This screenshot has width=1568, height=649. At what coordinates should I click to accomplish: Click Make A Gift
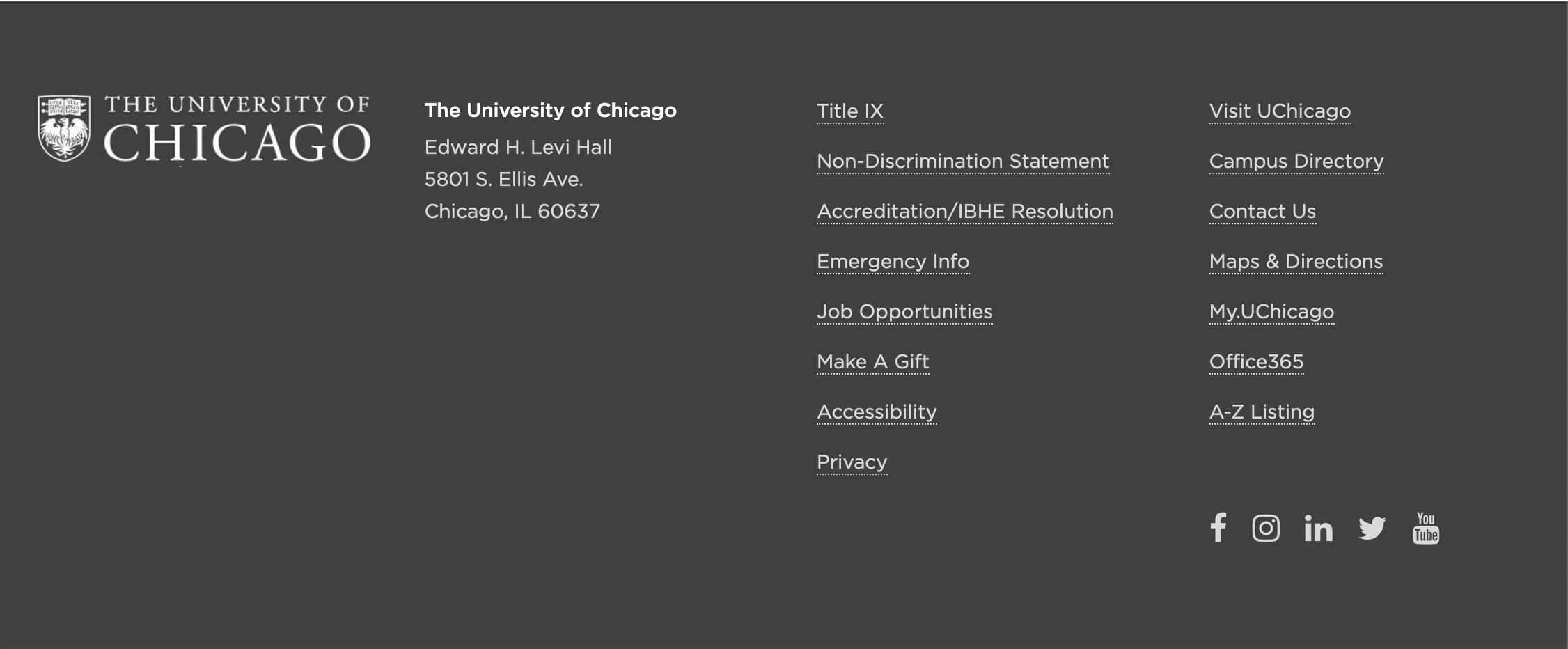pos(872,361)
